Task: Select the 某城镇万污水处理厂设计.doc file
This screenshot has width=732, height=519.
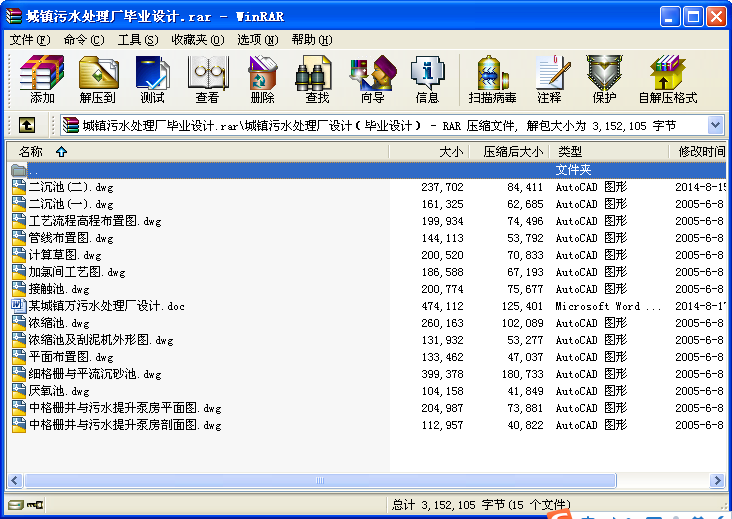Action: pos(106,306)
